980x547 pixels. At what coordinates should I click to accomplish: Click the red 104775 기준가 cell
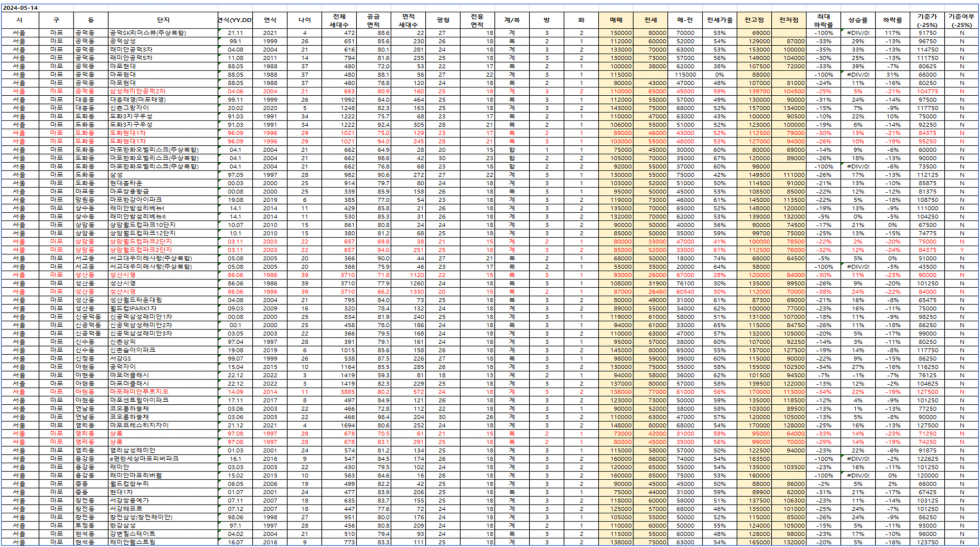926,91
